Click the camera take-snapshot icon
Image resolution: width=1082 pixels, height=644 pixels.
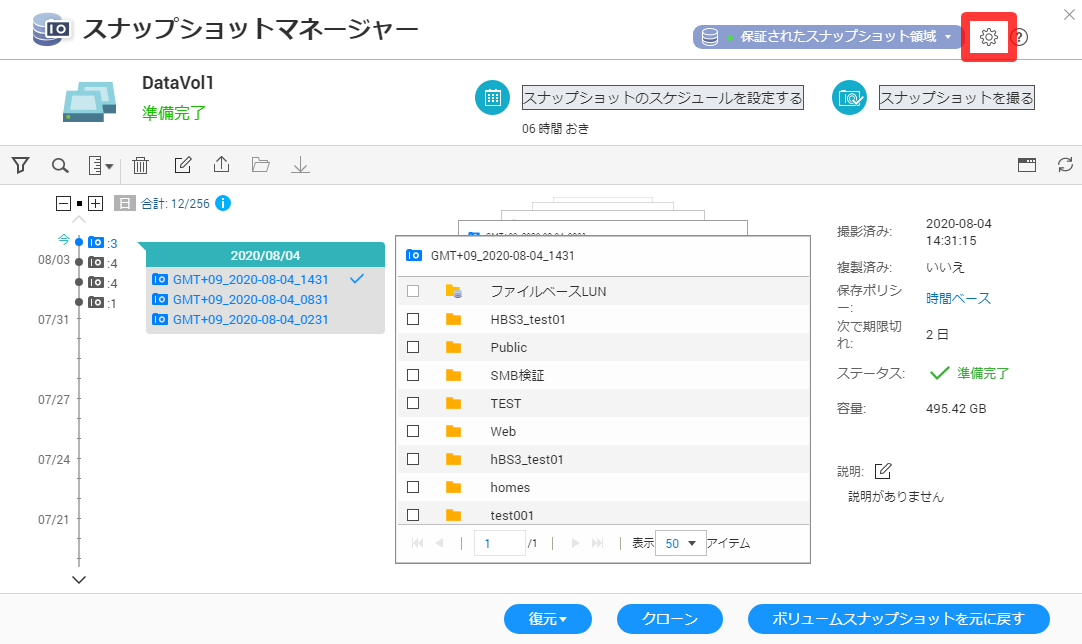849,97
